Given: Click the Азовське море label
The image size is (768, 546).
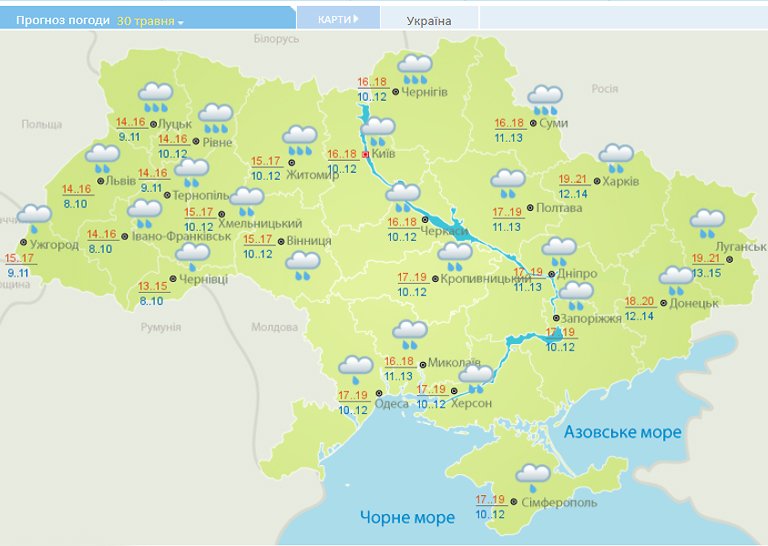Looking at the screenshot, I should point(623,432).
